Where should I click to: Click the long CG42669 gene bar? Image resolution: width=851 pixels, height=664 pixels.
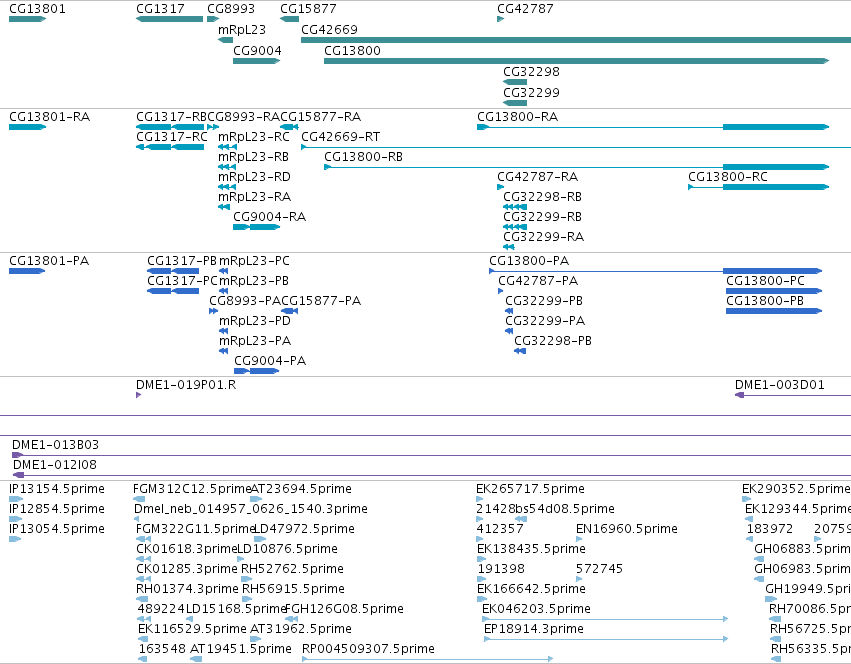pos(576,40)
